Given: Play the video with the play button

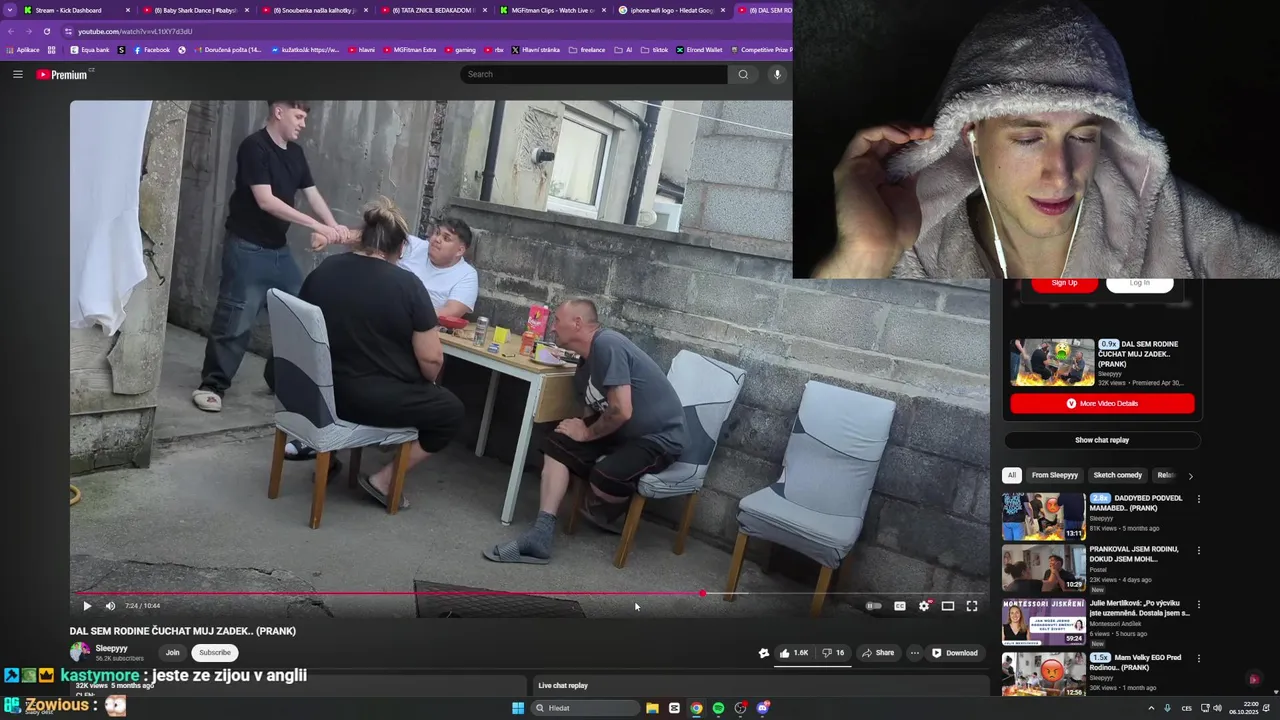Looking at the screenshot, I should pos(87,606).
